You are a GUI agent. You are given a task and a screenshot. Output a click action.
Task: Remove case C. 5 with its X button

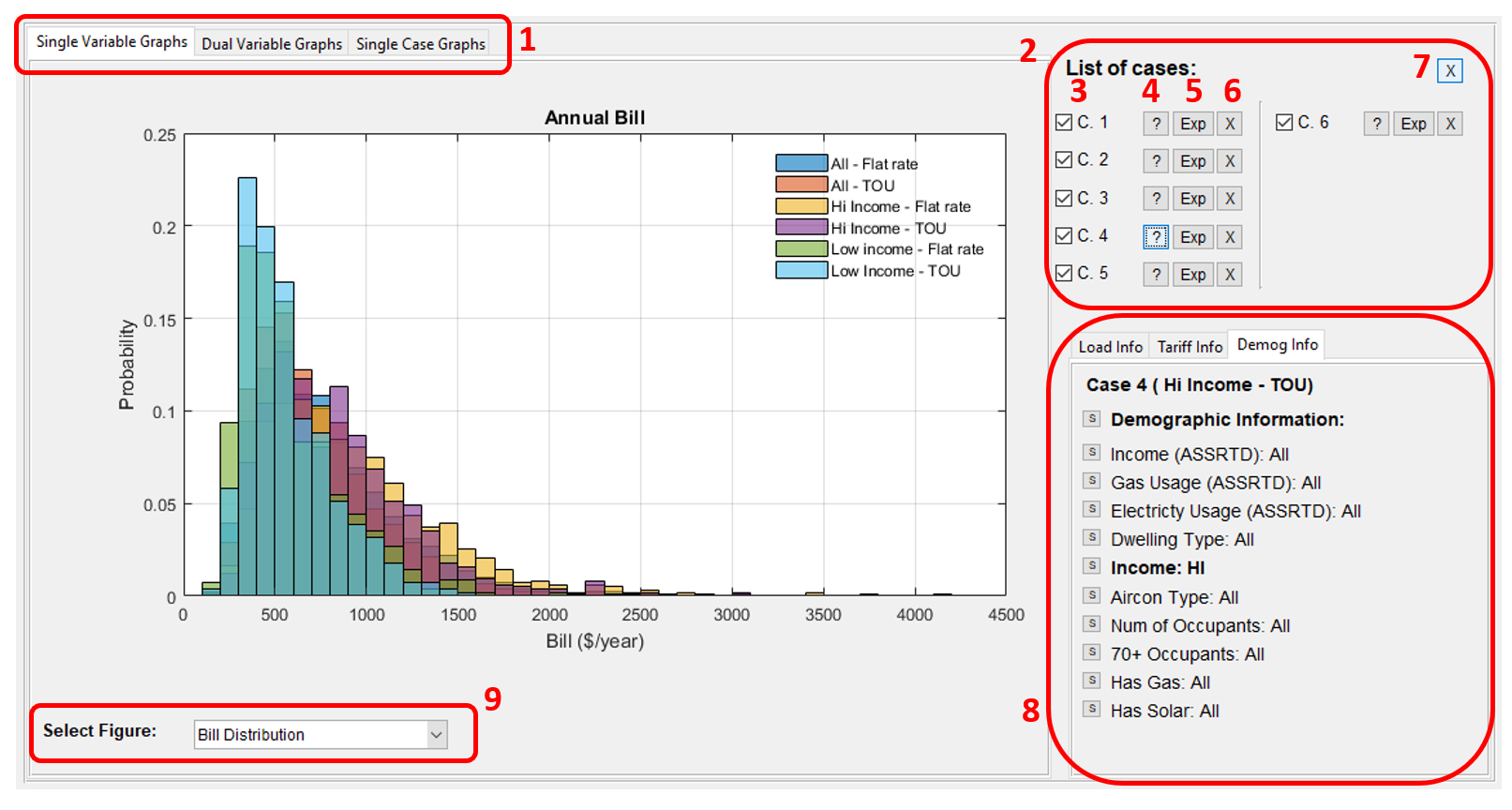tap(1230, 275)
